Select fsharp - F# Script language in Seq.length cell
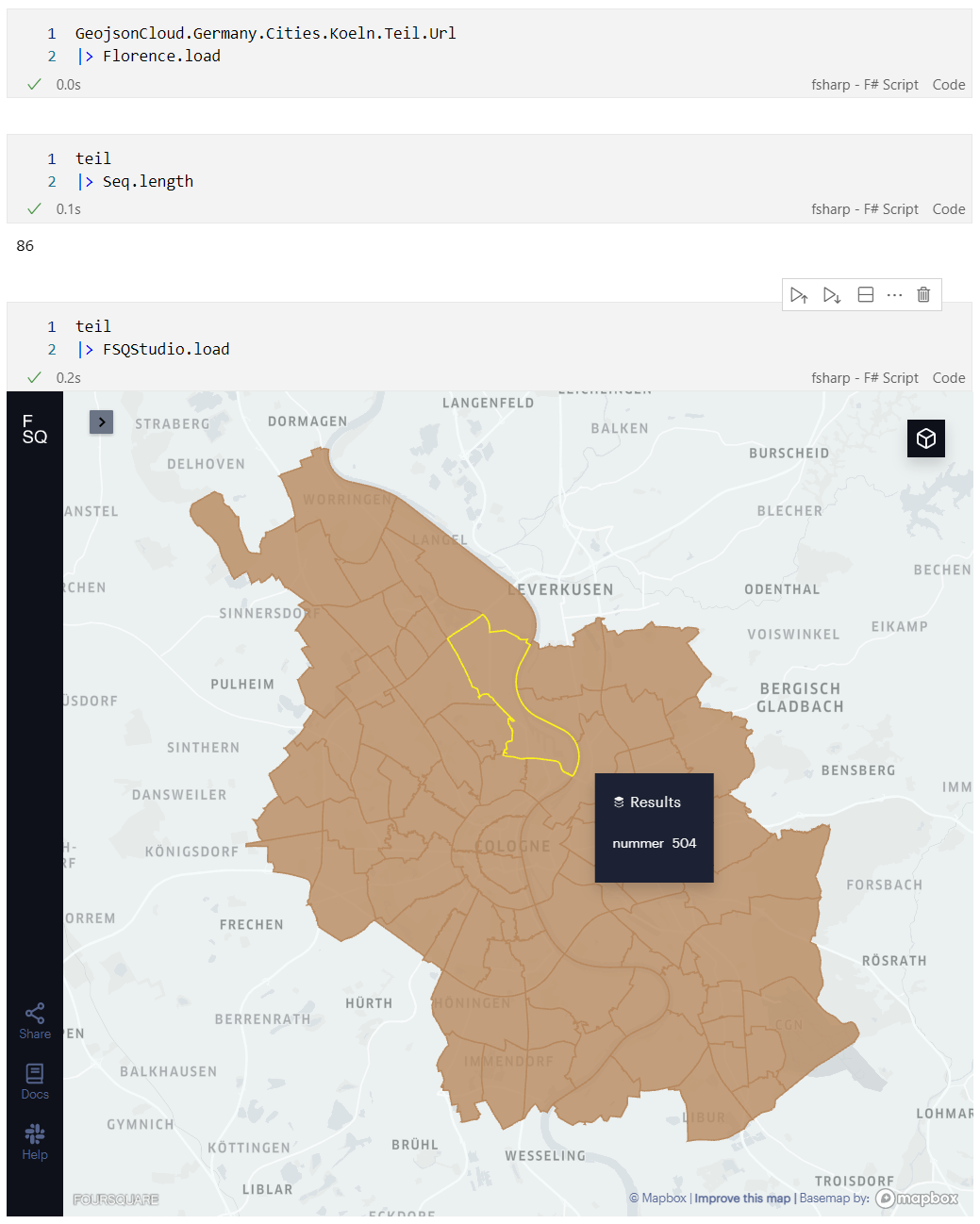The height and width of the screenshot is (1224, 980). tap(865, 209)
